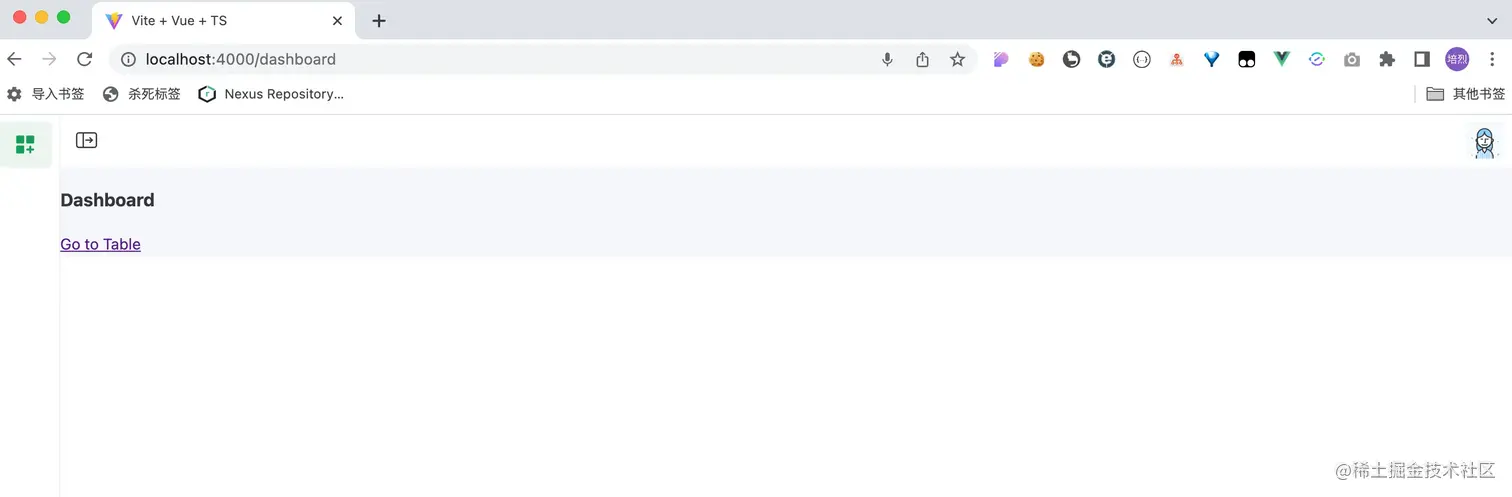This screenshot has width=1512, height=497.
Task: Toggle the browser side panel
Action: (1422, 60)
